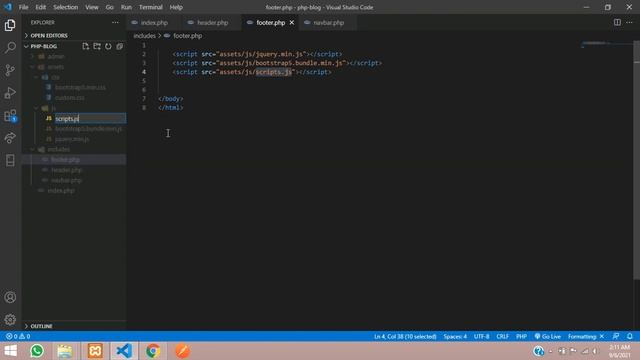Change language mode PHP
Screen dimensions: 640x360
(x=521, y=336)
